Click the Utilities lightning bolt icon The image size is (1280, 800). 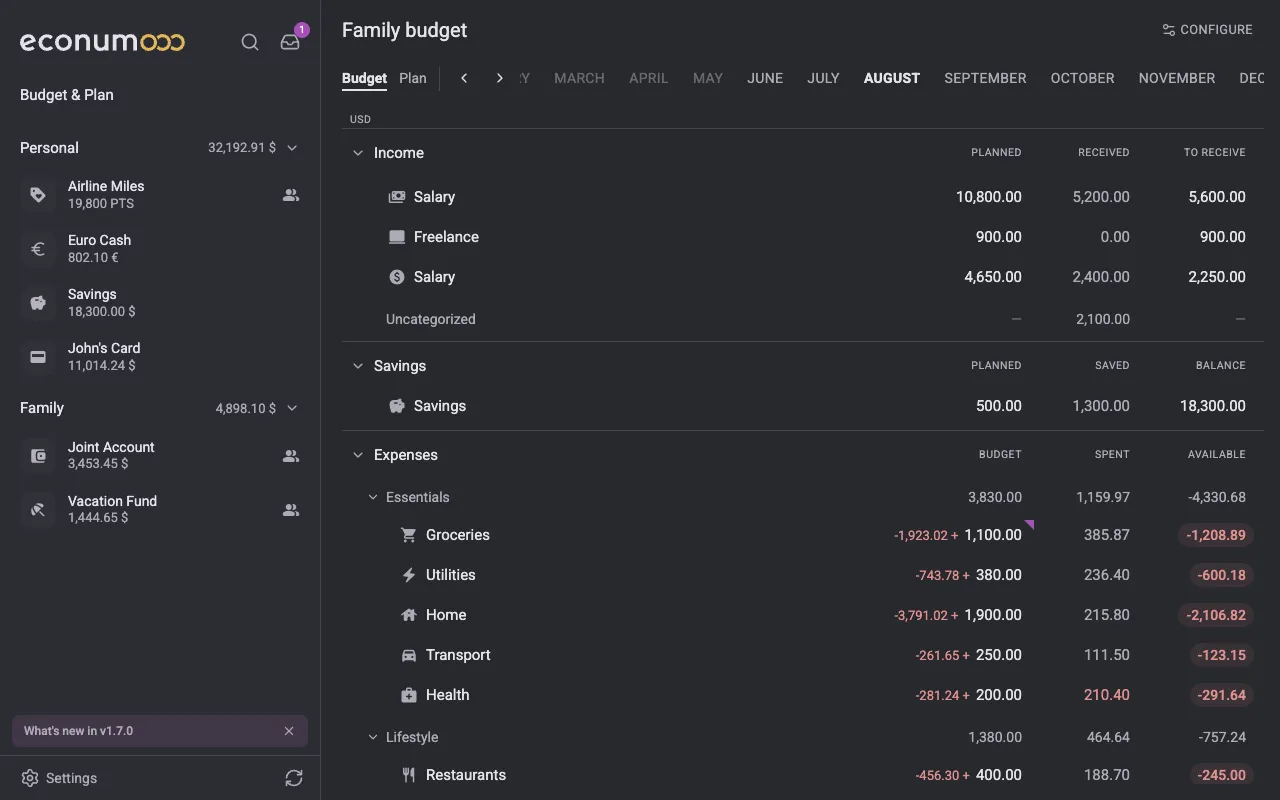408,575
